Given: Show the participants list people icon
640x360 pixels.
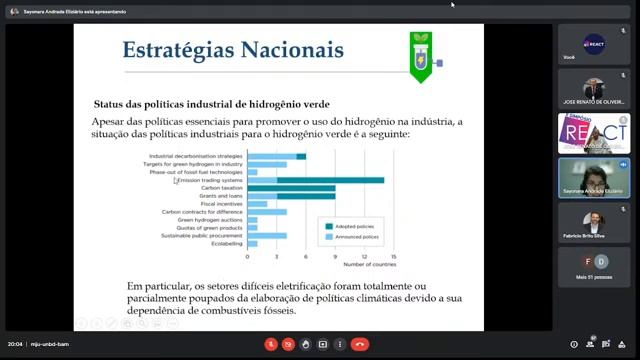Looking at the screenshot, I should click(590, 344).
